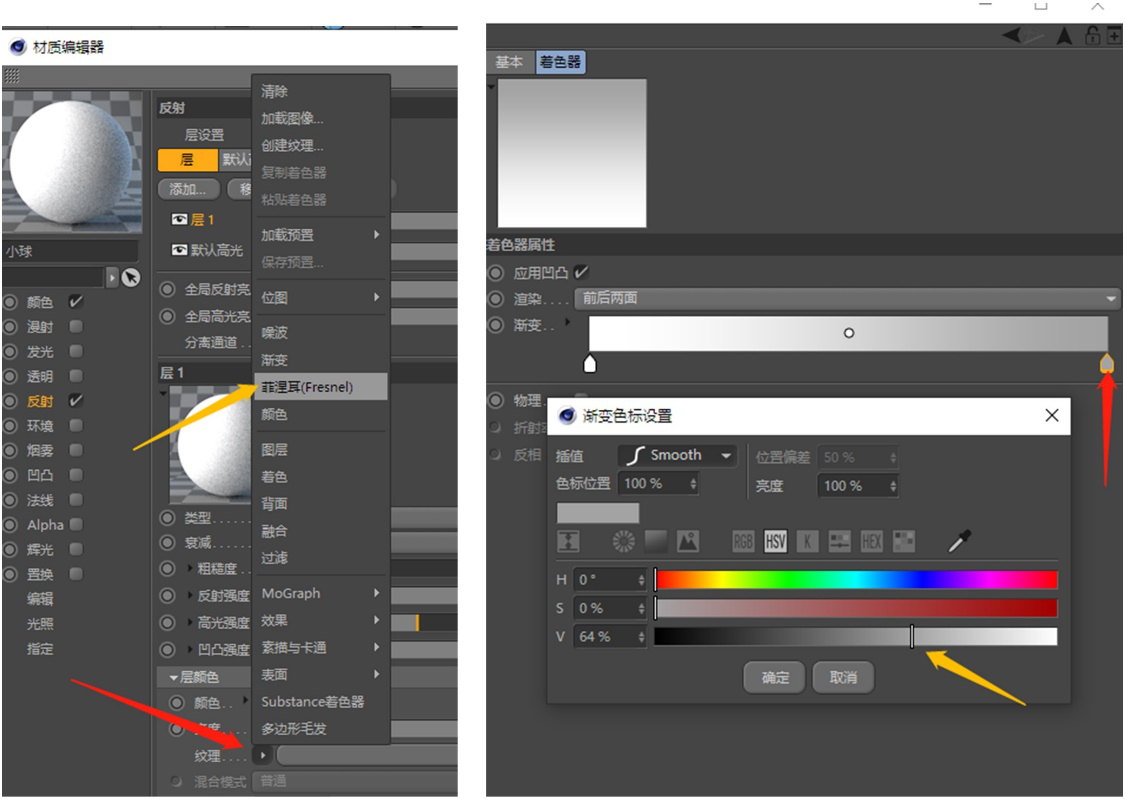
Task: Open the Smooth interpolation dropdown
Action: point(677,456)
